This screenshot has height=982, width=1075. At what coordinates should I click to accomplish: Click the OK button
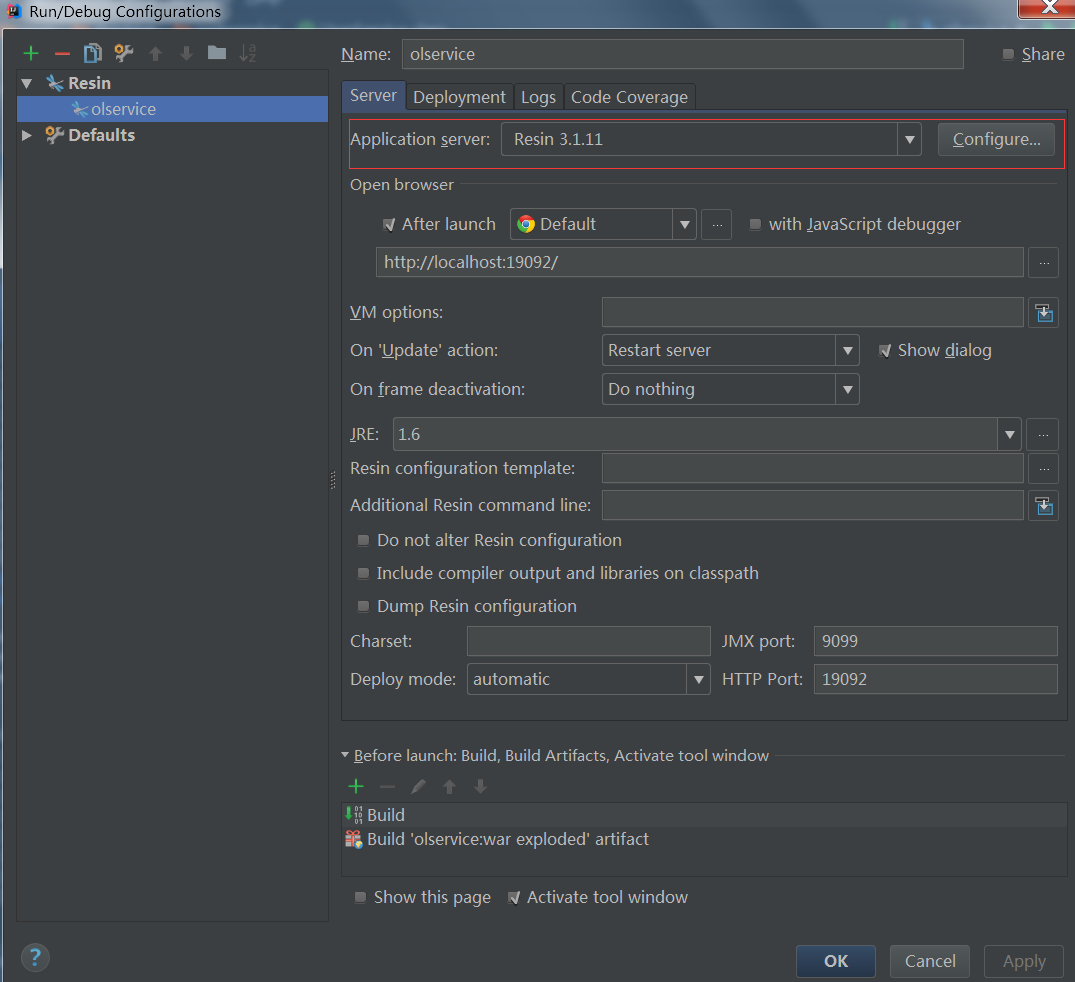pyautogui.click(x=836, y=961)
